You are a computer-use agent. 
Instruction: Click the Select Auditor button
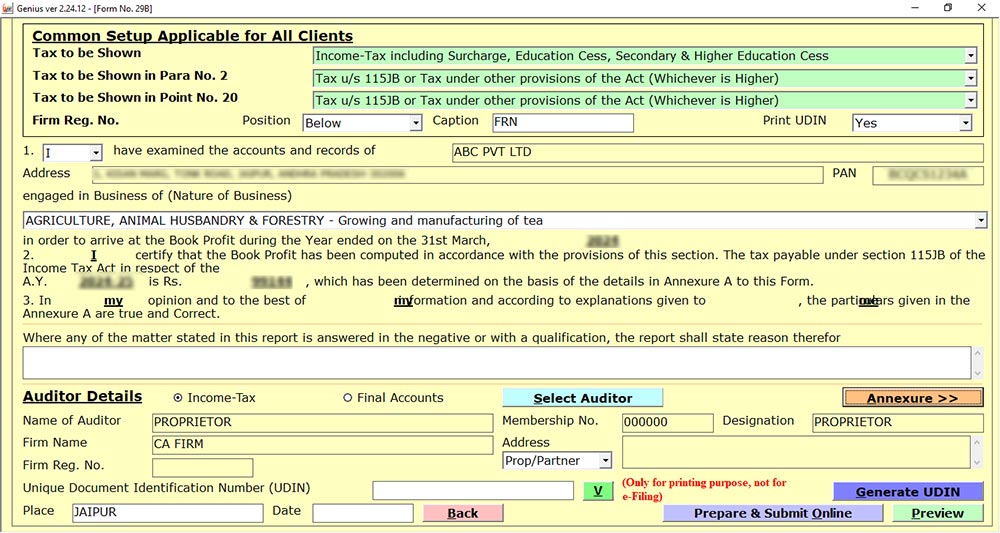[x=582, y=398]
